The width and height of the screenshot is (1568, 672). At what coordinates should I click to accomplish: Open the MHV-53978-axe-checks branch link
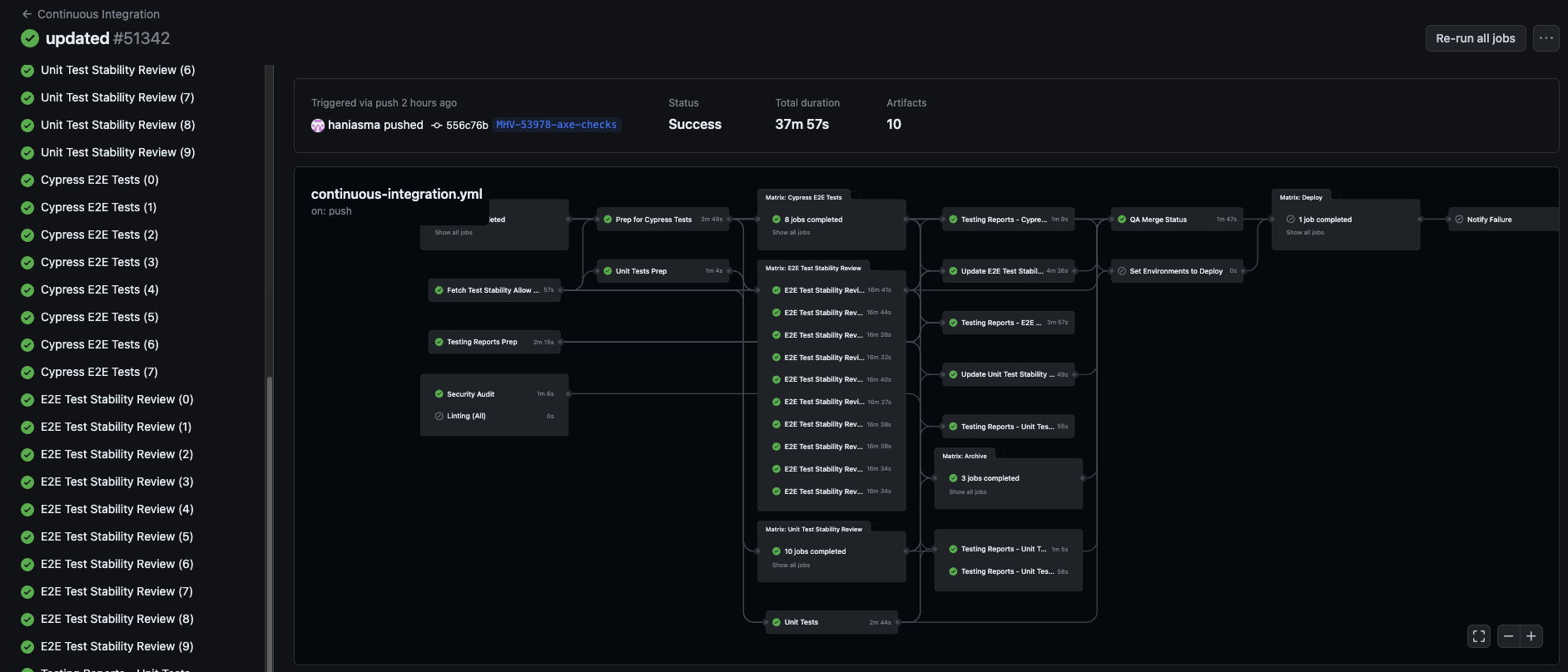tap(556, 125)
